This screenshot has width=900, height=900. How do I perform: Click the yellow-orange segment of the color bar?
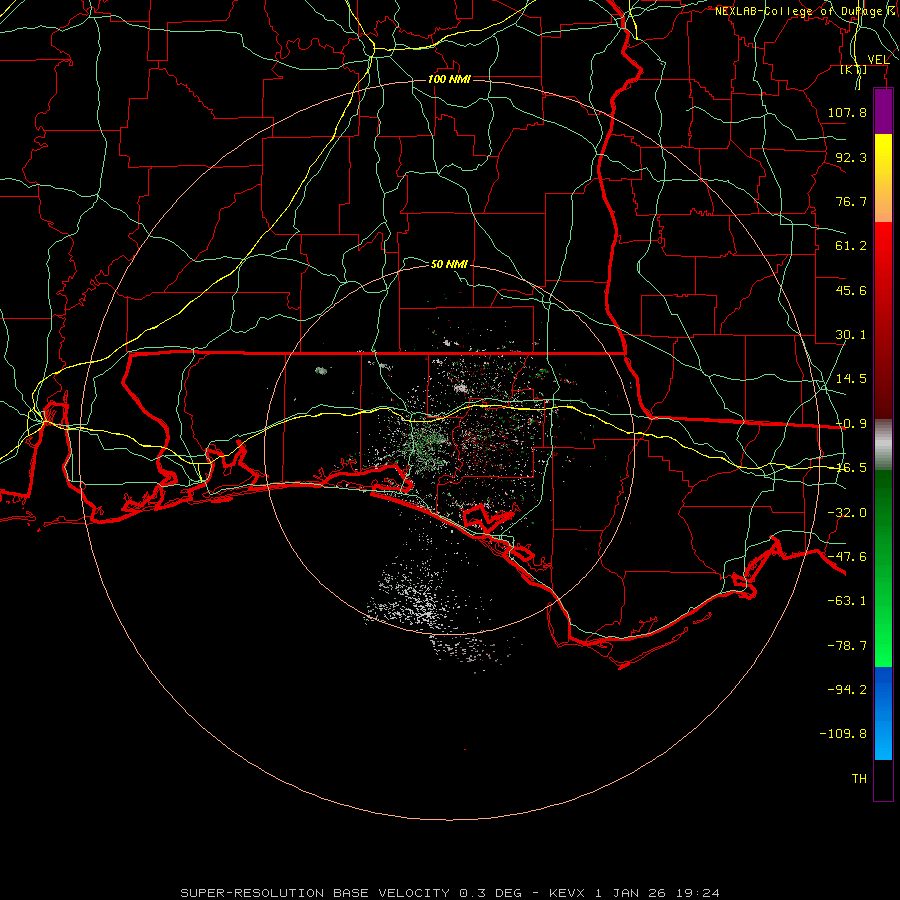point(883,178)
